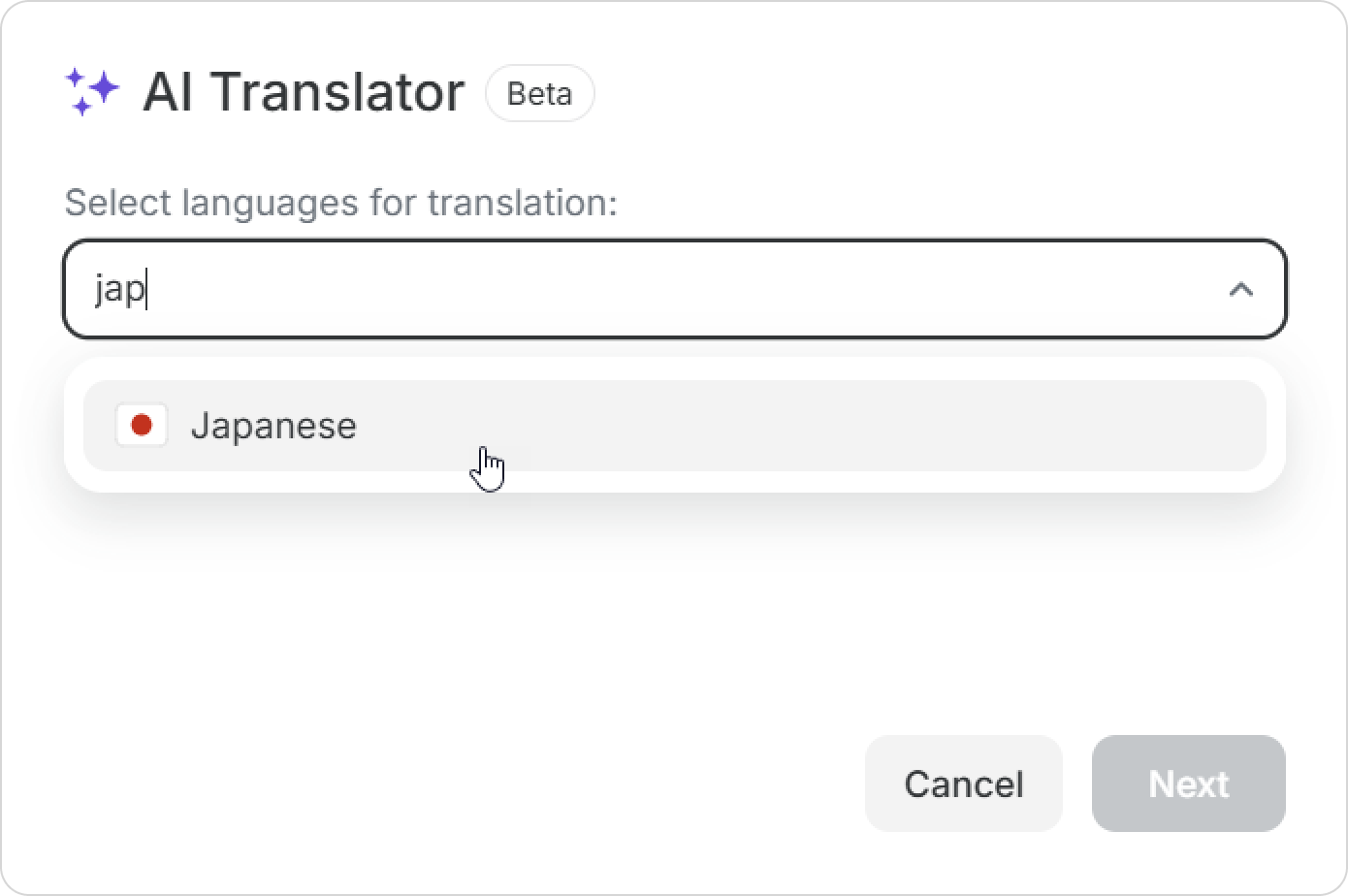Viewport: 1348px width, 896px height.
Task: Click the Beta badge
Action: coord(539,93)
